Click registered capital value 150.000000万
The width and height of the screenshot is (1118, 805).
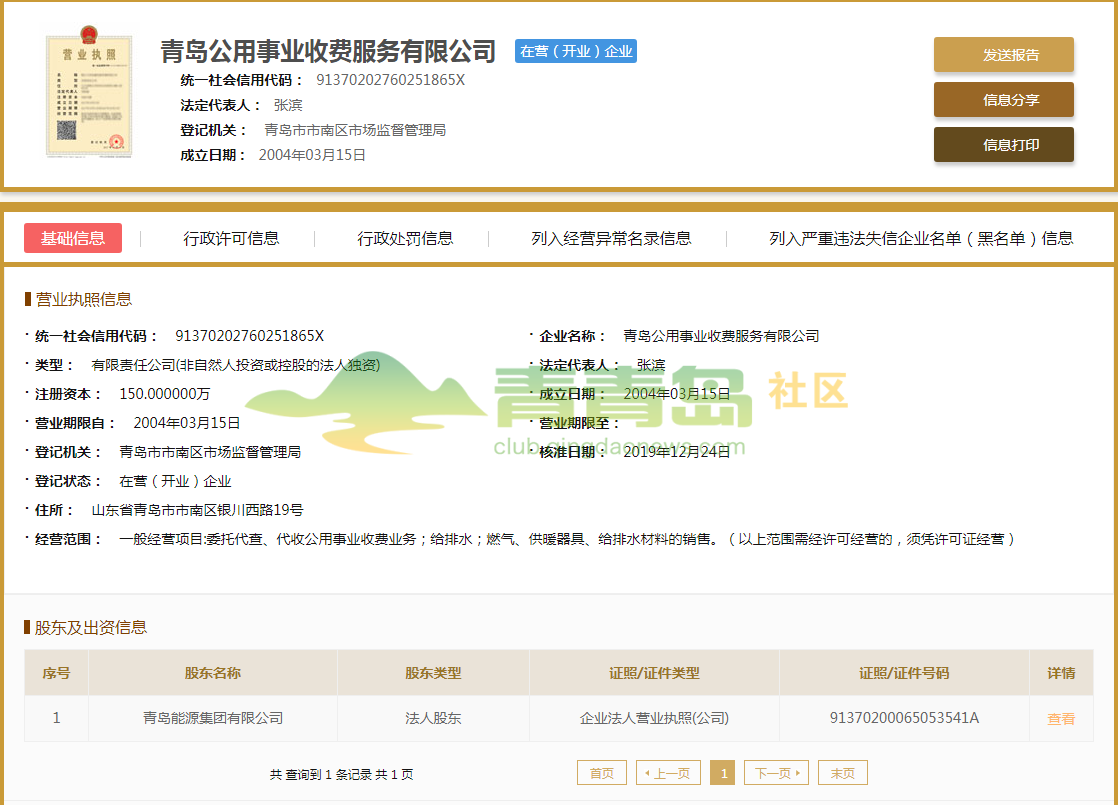pyautogui.click(x=165, y=394)
